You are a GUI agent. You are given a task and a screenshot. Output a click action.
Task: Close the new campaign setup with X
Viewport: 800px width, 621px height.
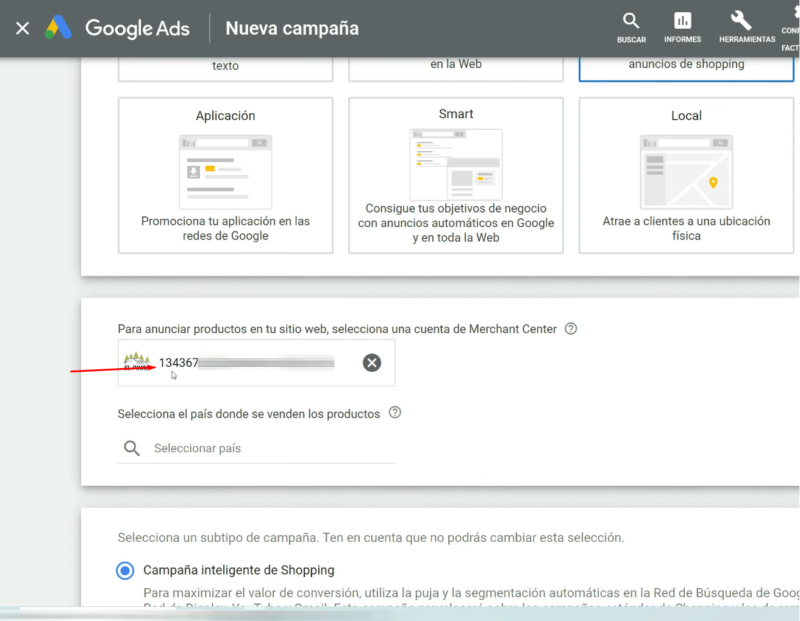[22, 28]
